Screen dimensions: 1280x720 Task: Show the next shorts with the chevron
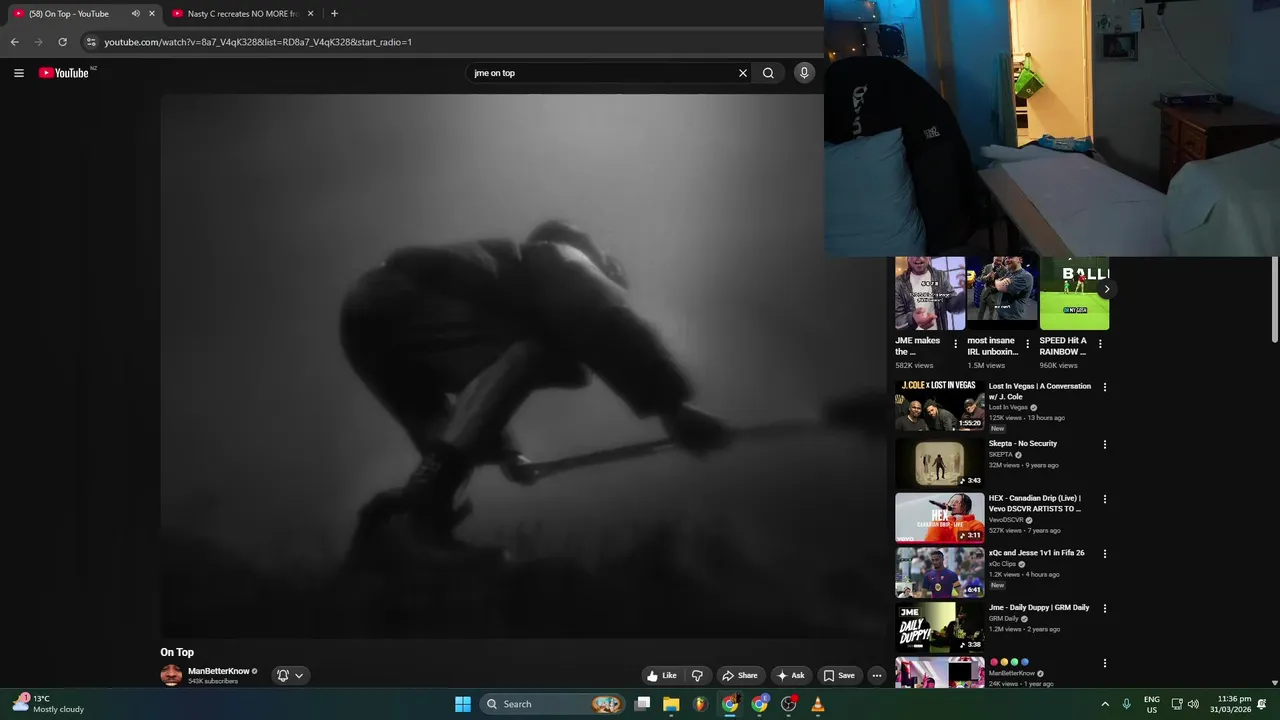tap(1106, 289)
